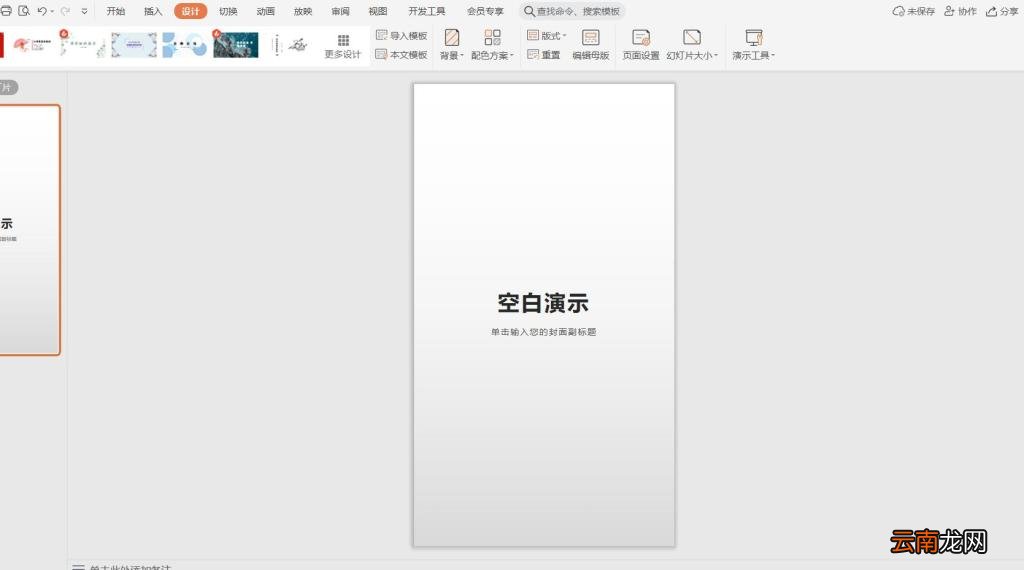Click the Undo arrow icon
The height and width of the screenshot is (570, 1024).
(42, 11)
